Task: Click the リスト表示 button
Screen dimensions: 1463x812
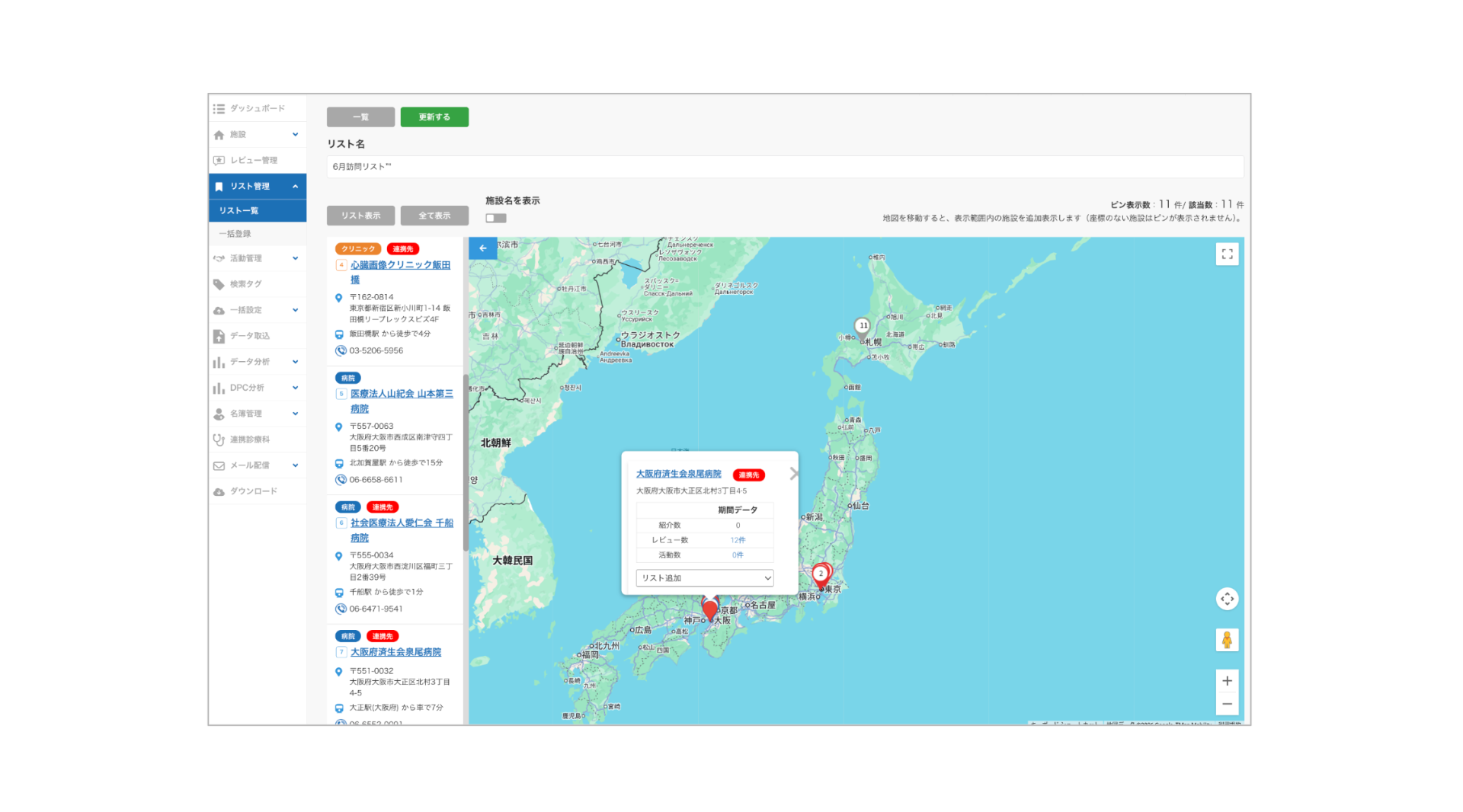Action: pos(360,216)
